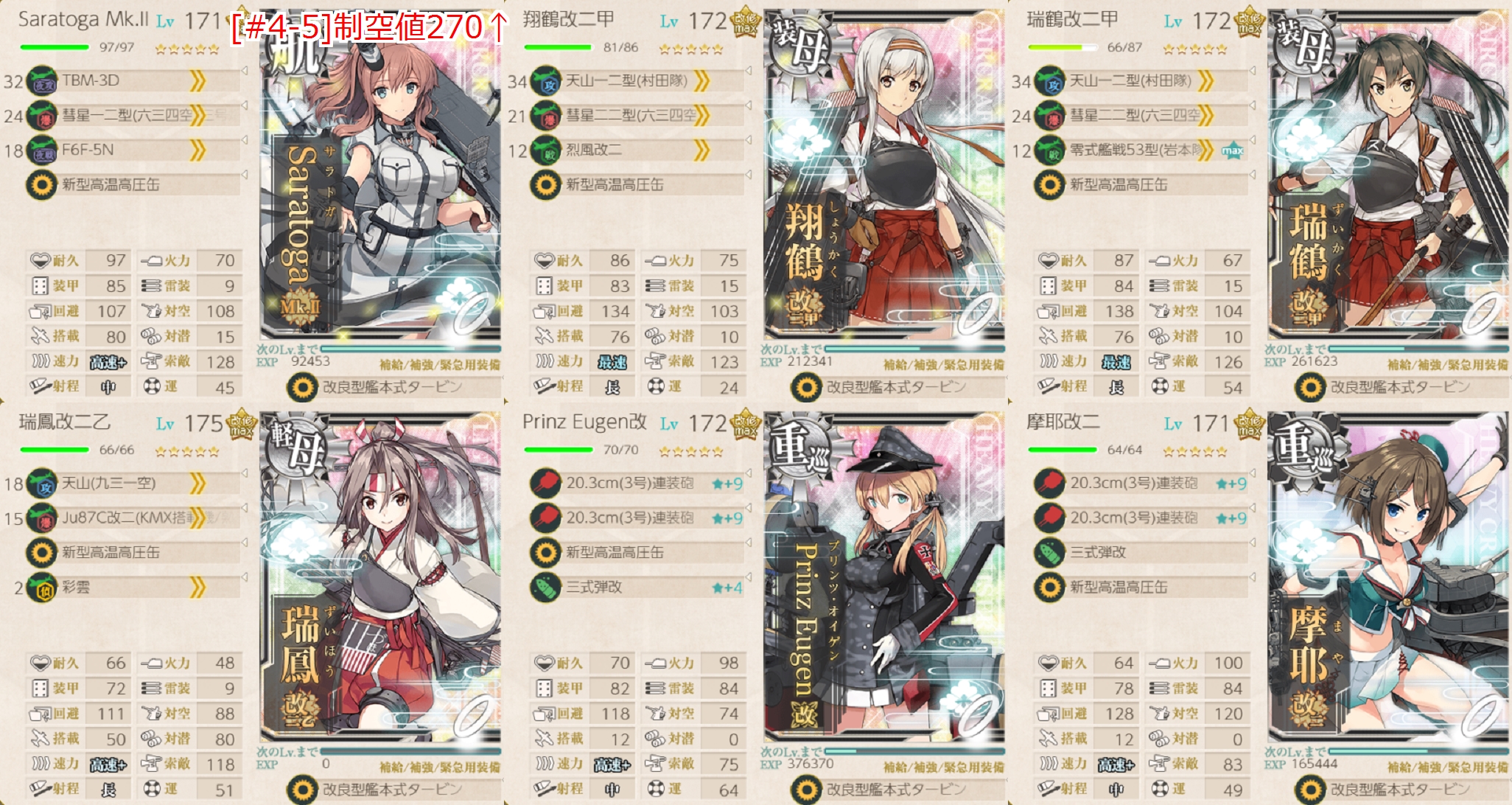Select the 天山一二型(村田隊) slot on 瑞鶴
1512x805 pixels.
coord(1141,81)
